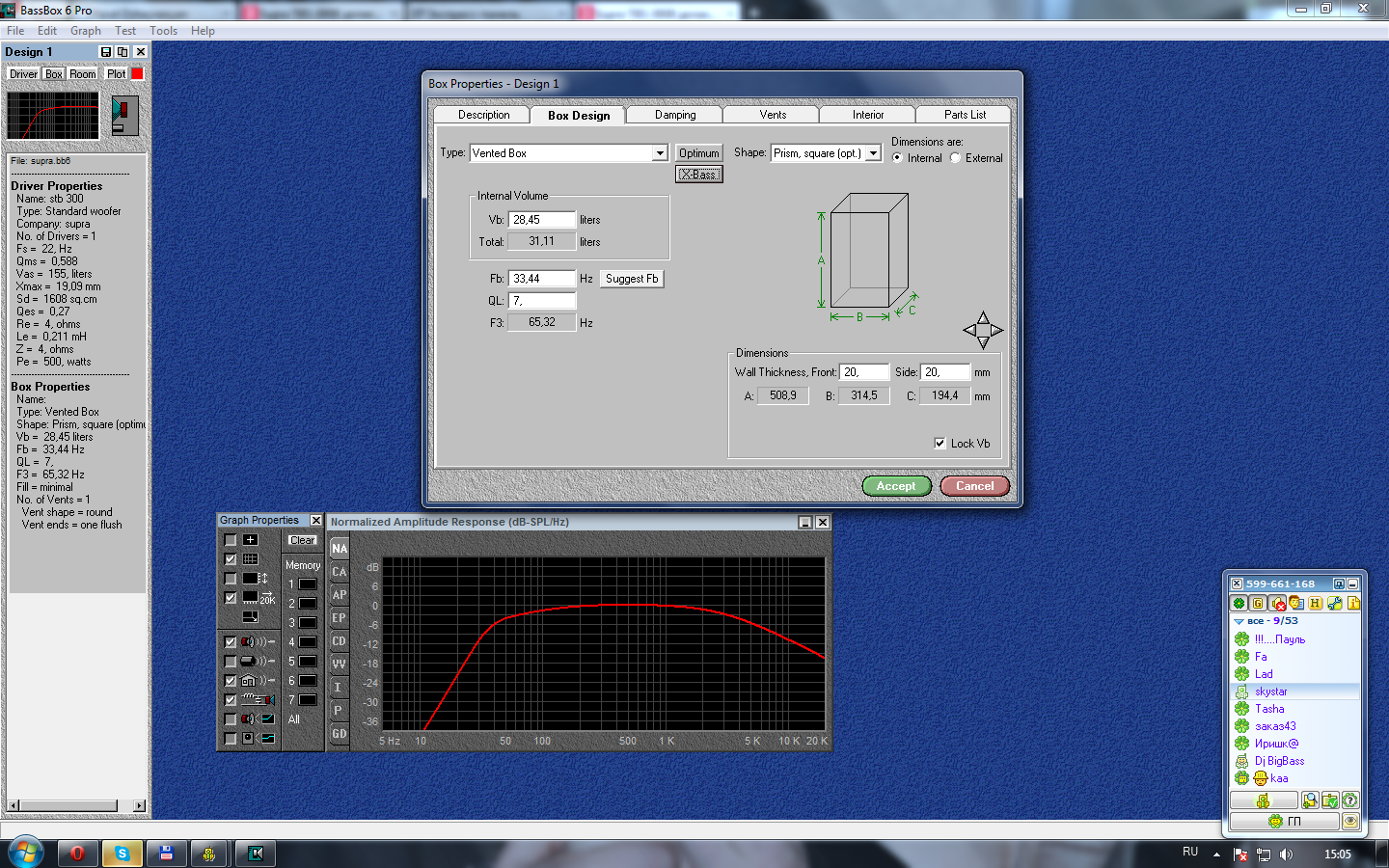Open the mini response graph thumbnail
This screenshot has width=1389, height=868.
point(53,116)
